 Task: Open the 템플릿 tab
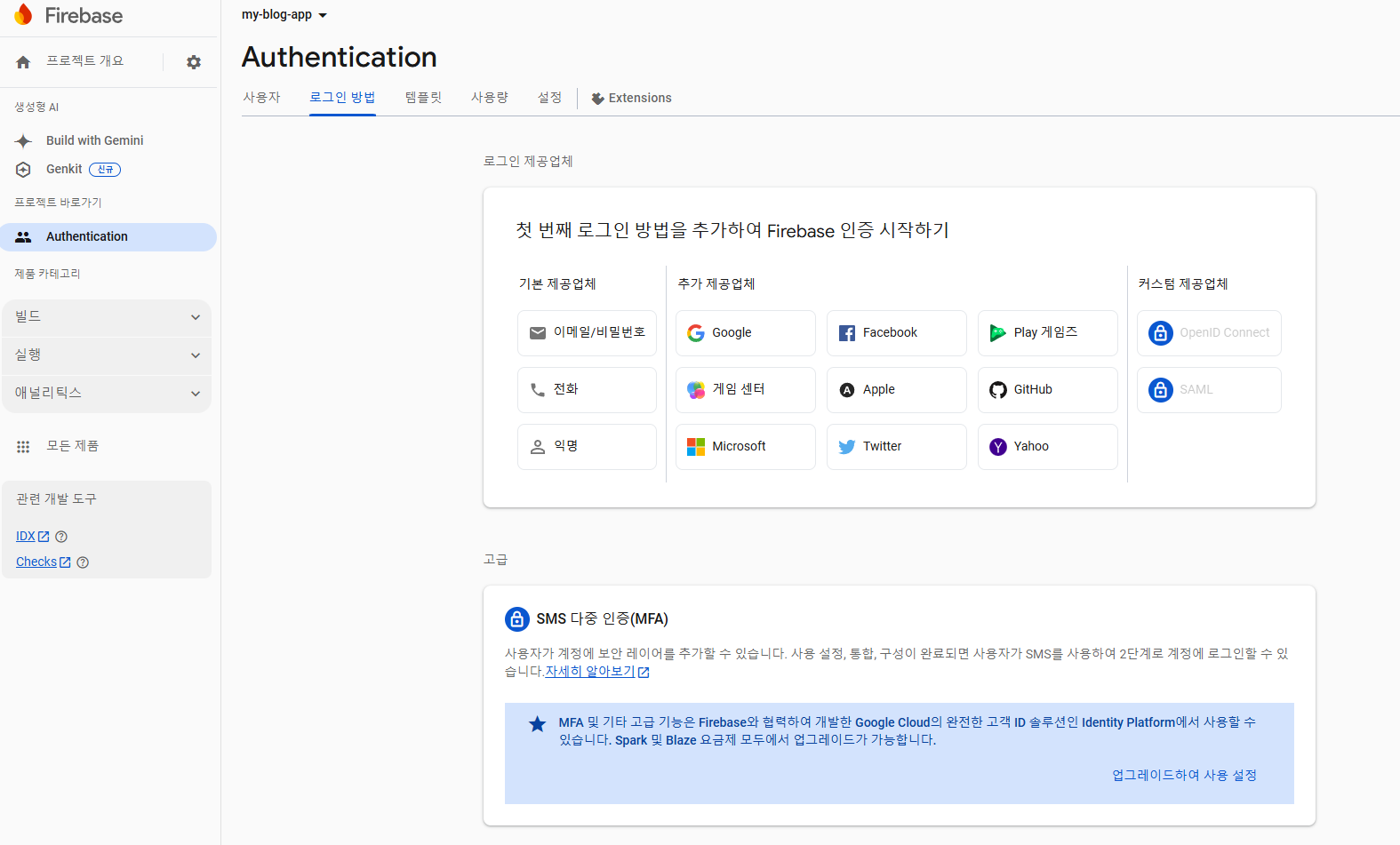pyautogui.click(x=423, y=98)
